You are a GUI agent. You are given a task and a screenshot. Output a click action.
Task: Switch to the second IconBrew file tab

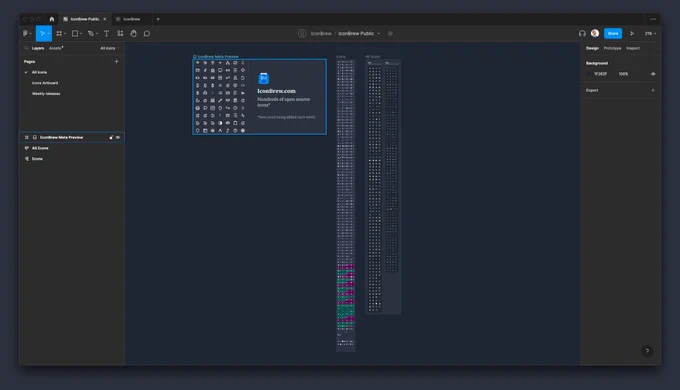coord(131,19)
